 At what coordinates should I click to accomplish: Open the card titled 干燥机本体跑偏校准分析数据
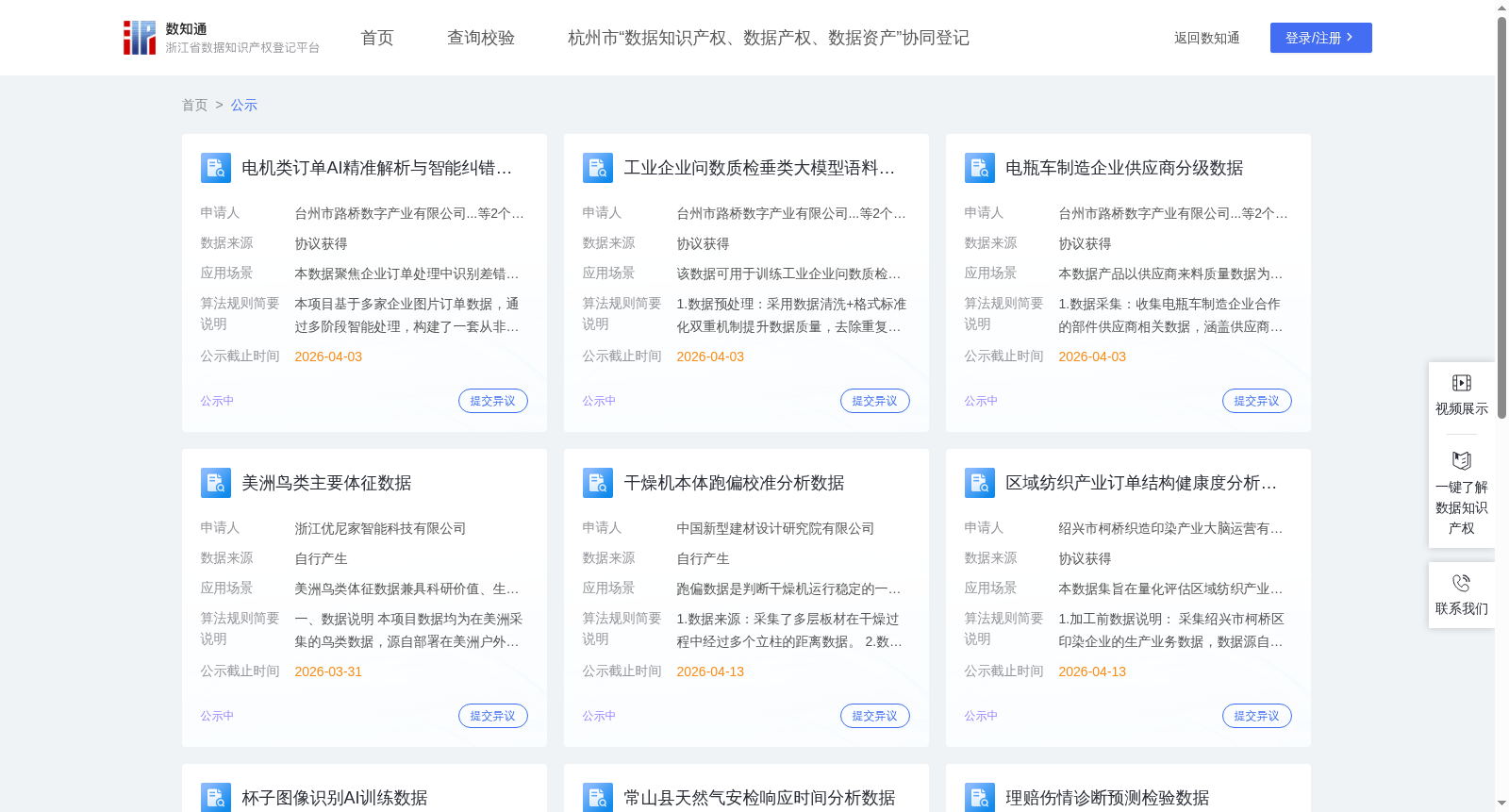tap(734, 483)
